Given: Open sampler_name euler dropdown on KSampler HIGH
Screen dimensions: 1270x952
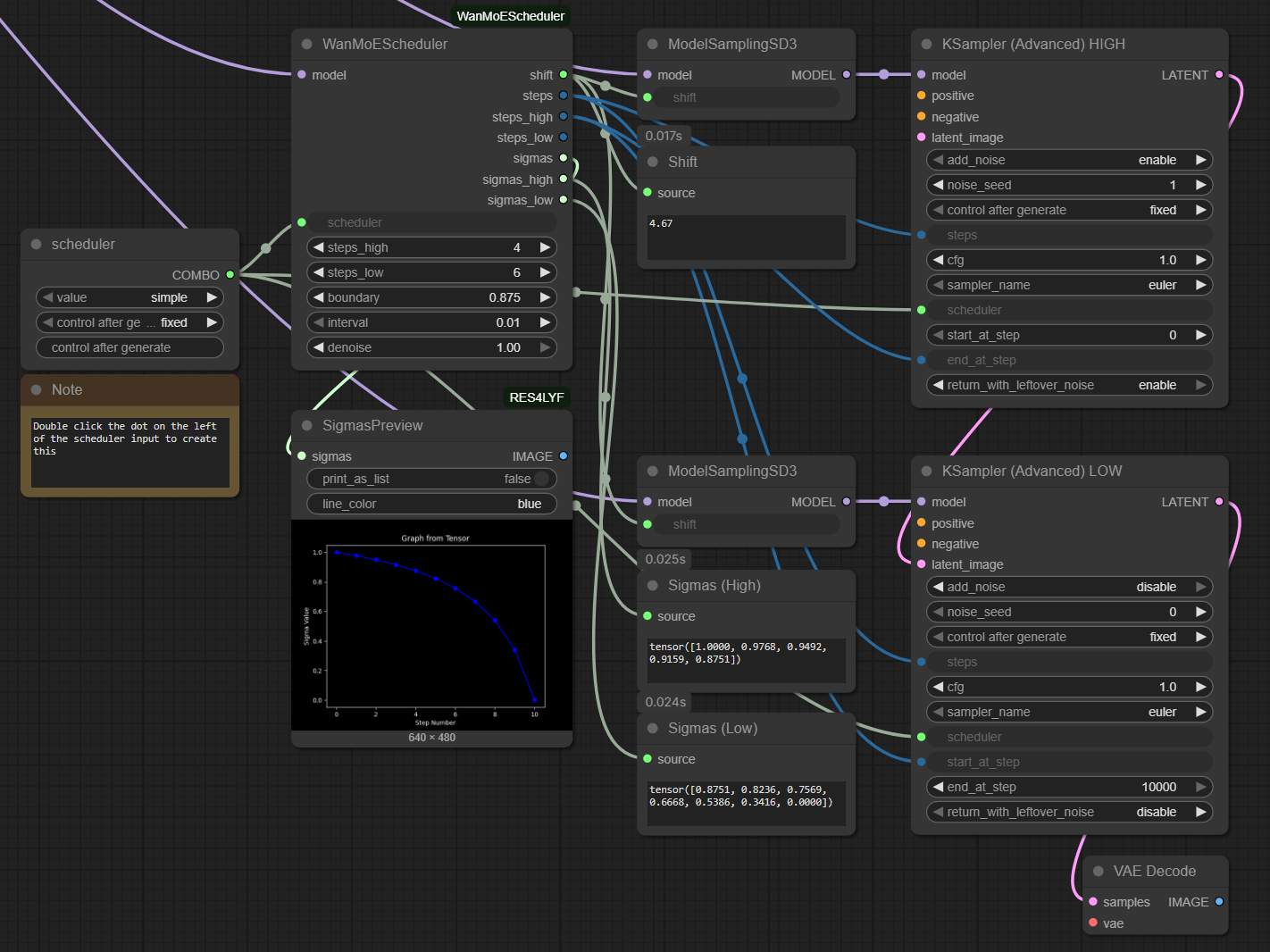Looking at the screenshot, I should click(x=1069, y=285).
